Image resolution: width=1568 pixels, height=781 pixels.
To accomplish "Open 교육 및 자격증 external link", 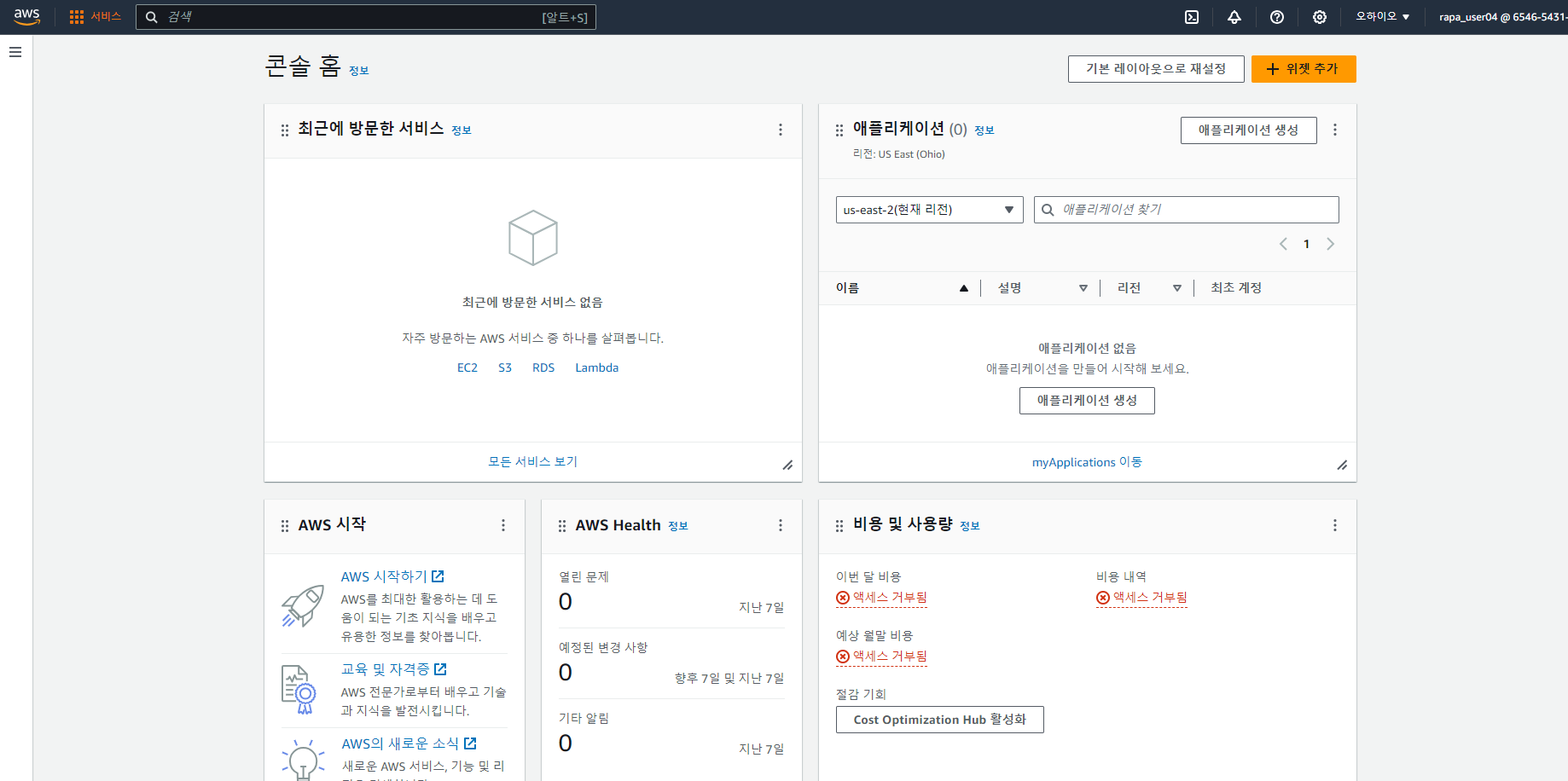I will point(394,669).
